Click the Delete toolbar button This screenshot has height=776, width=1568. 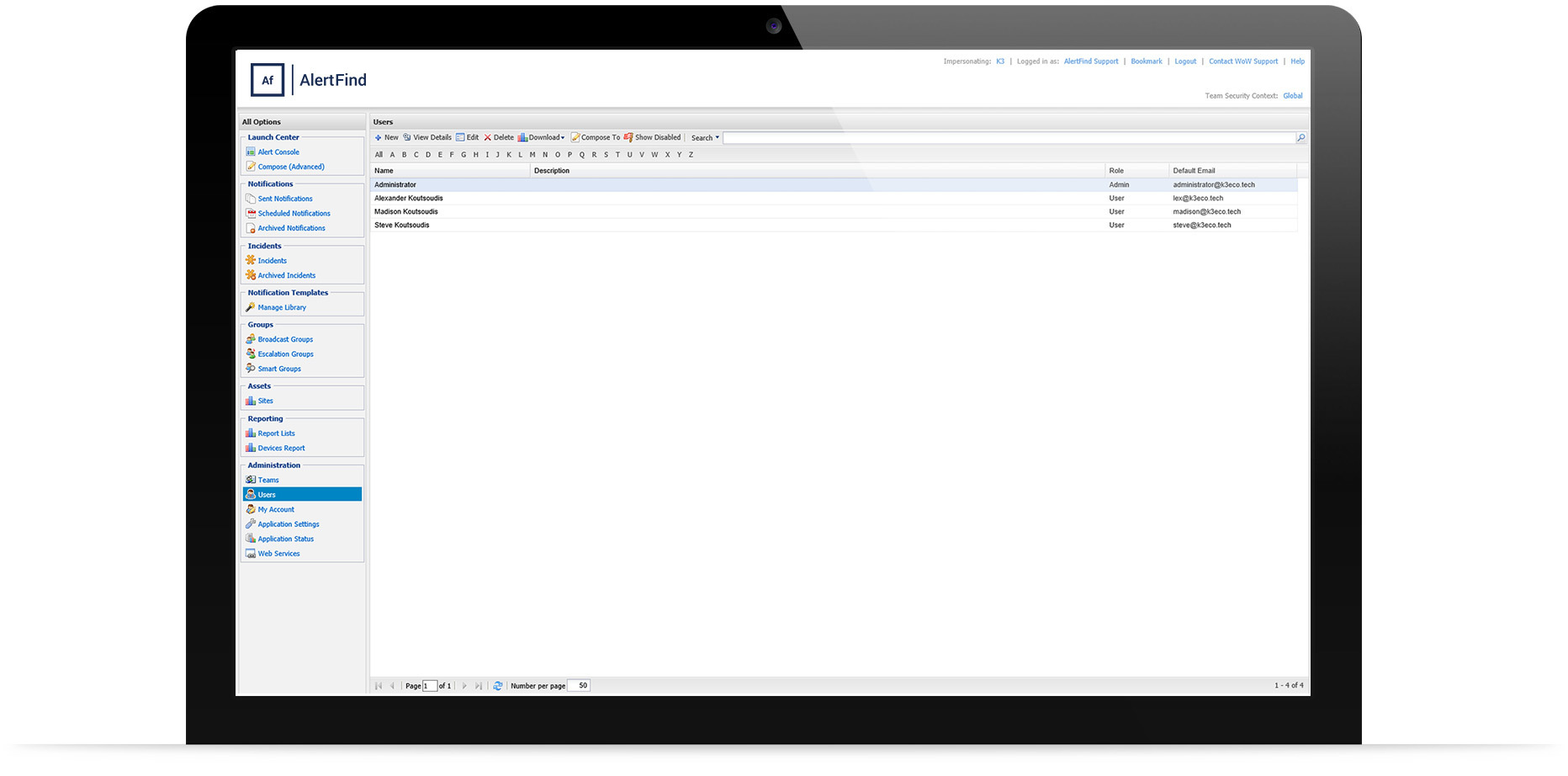click(x=499, y=137)
